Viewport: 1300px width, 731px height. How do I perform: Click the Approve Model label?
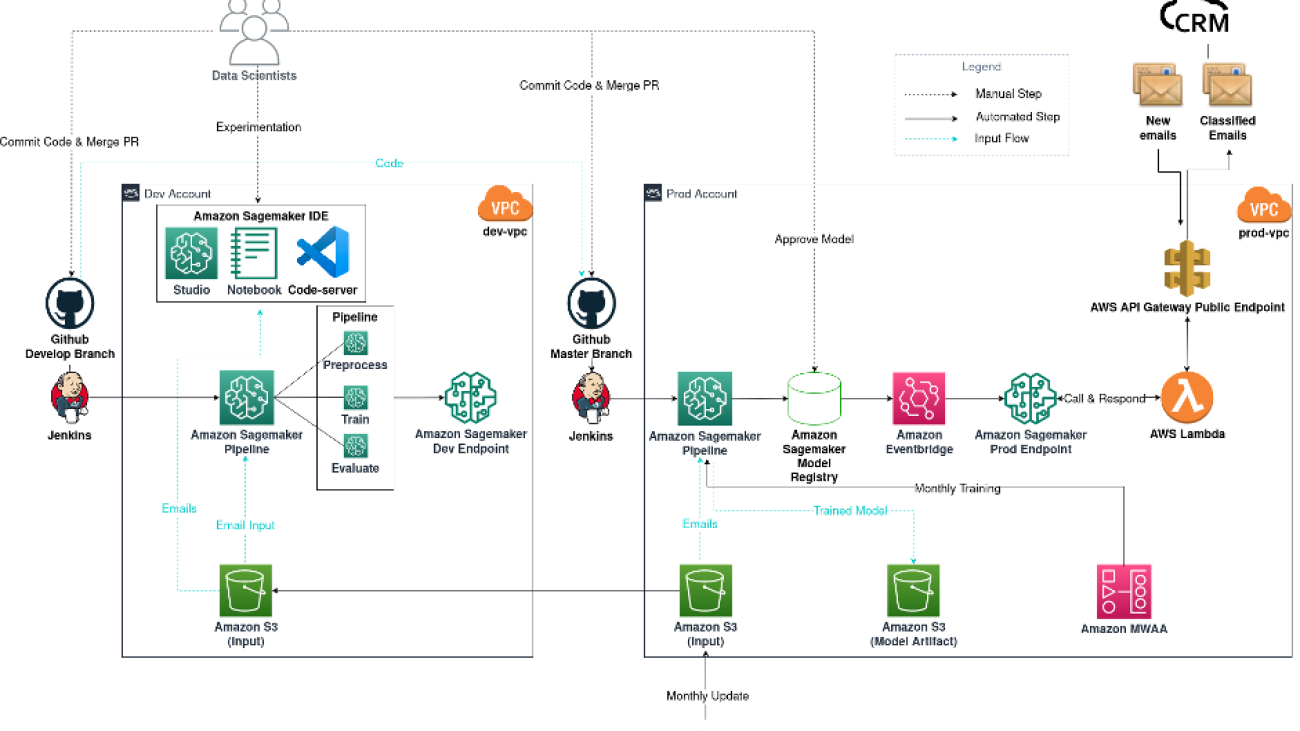point(815,239)
